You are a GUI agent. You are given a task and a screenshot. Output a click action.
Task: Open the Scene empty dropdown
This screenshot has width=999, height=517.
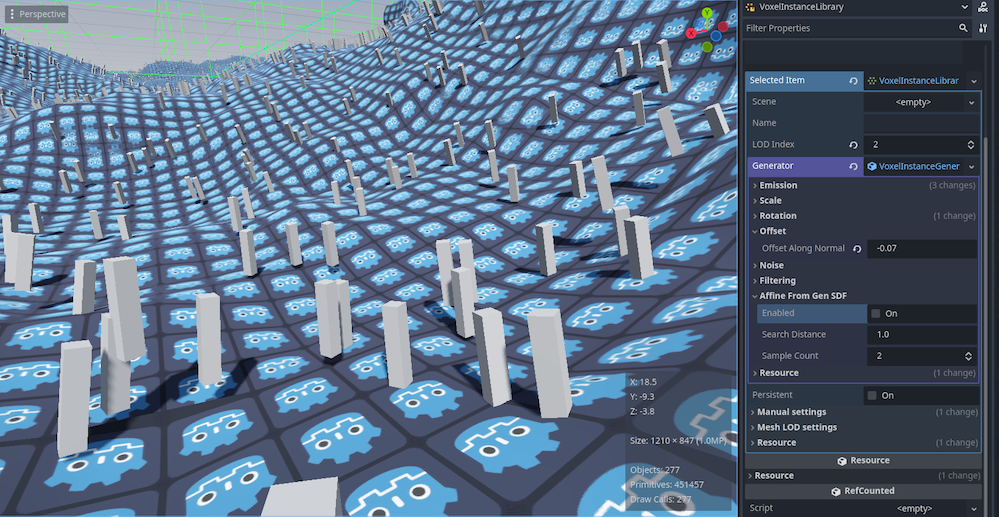click(x=921, y=102)
